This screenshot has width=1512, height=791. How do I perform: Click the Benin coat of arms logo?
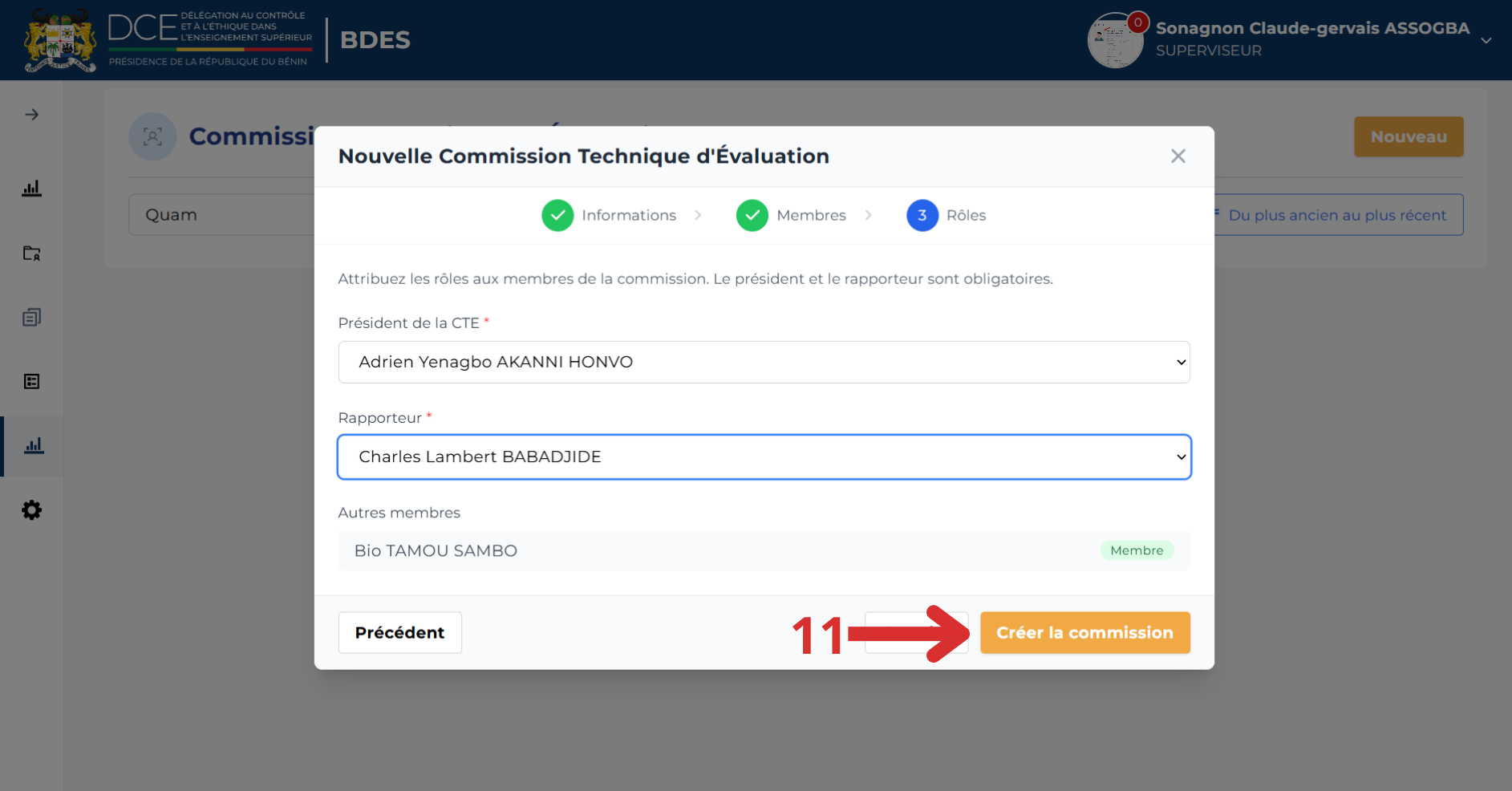pos(60,40)
